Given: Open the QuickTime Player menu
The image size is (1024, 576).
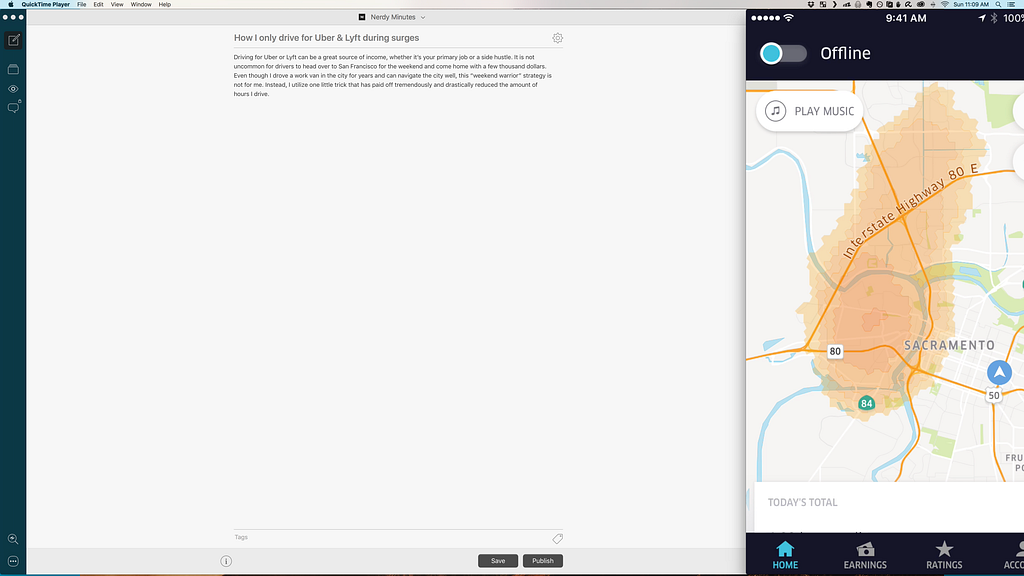Looking at the screenshot, I should pos(45,5).
